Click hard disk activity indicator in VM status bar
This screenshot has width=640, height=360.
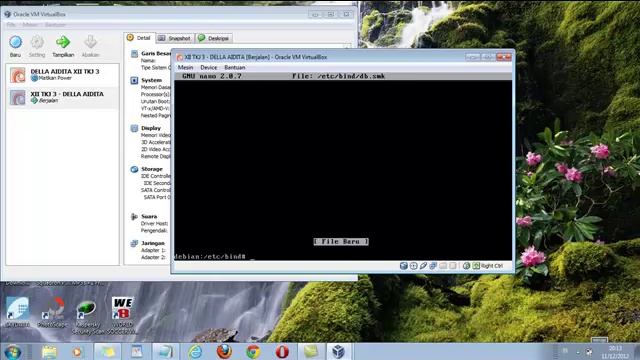404,266
